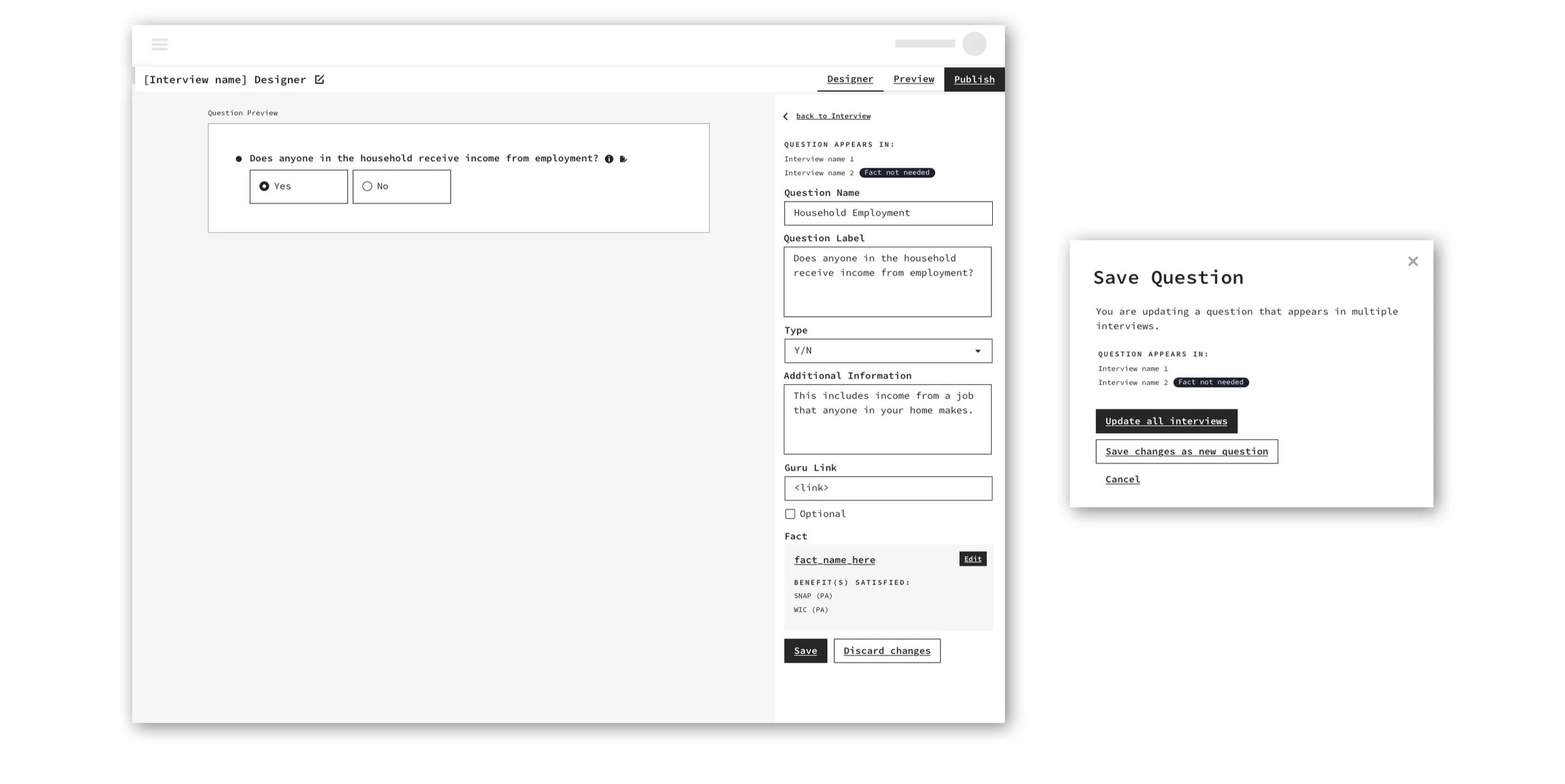Click note-edit icon next to question
The image size is (1565, 784).
click(623, 159)
